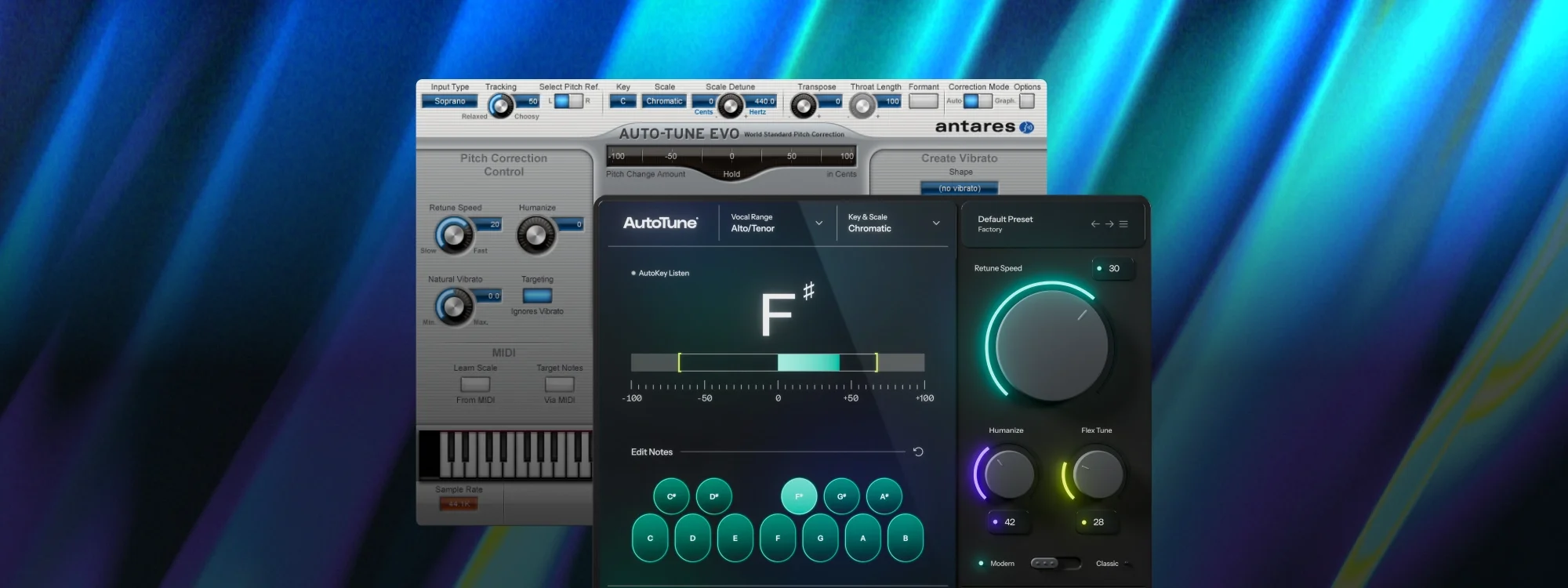Click the Throat Length value 100 field
Image resolution: width=1568 pixels, height=588 pixels.
(889, 101)
